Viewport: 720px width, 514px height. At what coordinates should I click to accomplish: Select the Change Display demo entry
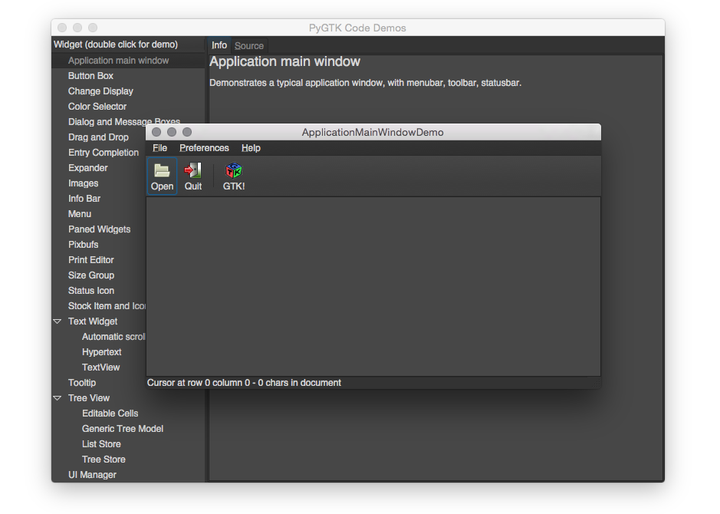101,91
